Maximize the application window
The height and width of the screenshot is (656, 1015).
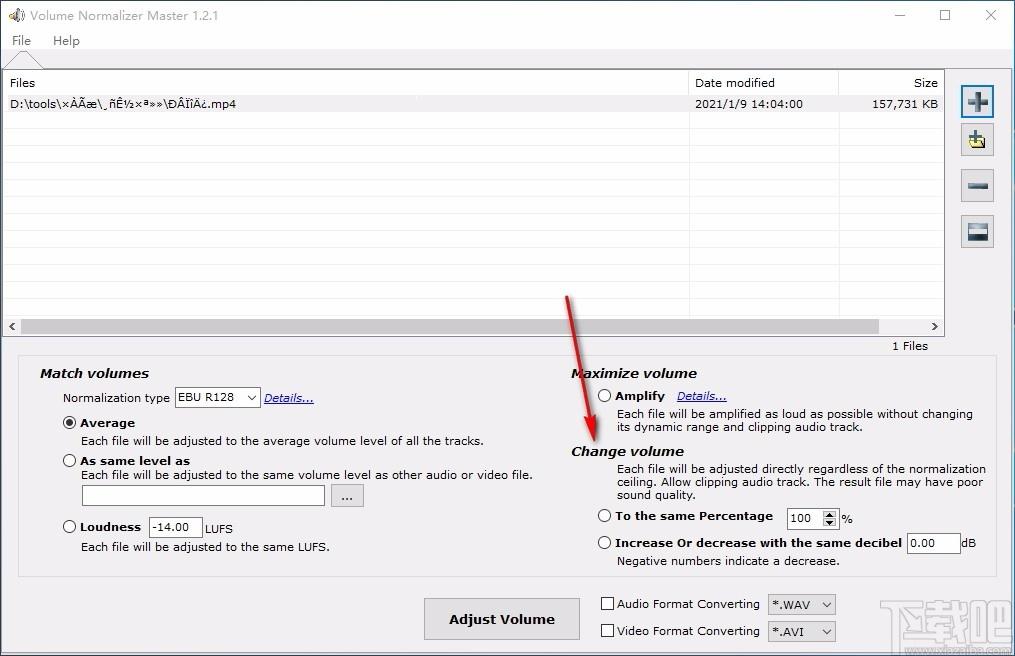coord(945,15)
